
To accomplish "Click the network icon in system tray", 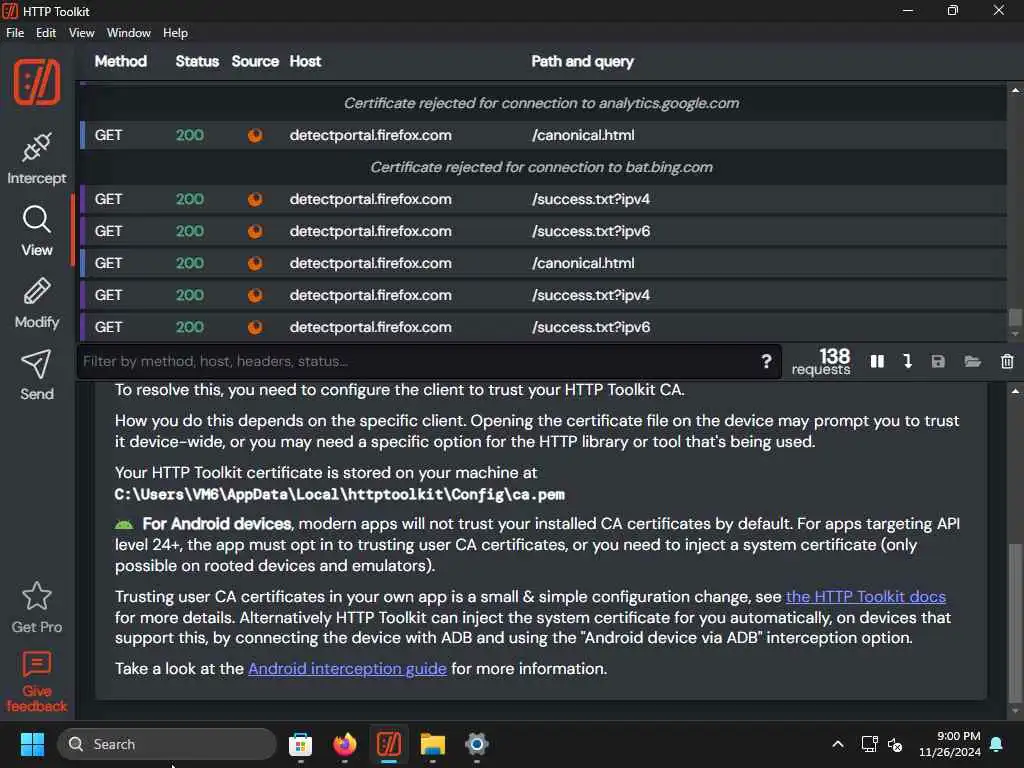I will pos(869,744).
